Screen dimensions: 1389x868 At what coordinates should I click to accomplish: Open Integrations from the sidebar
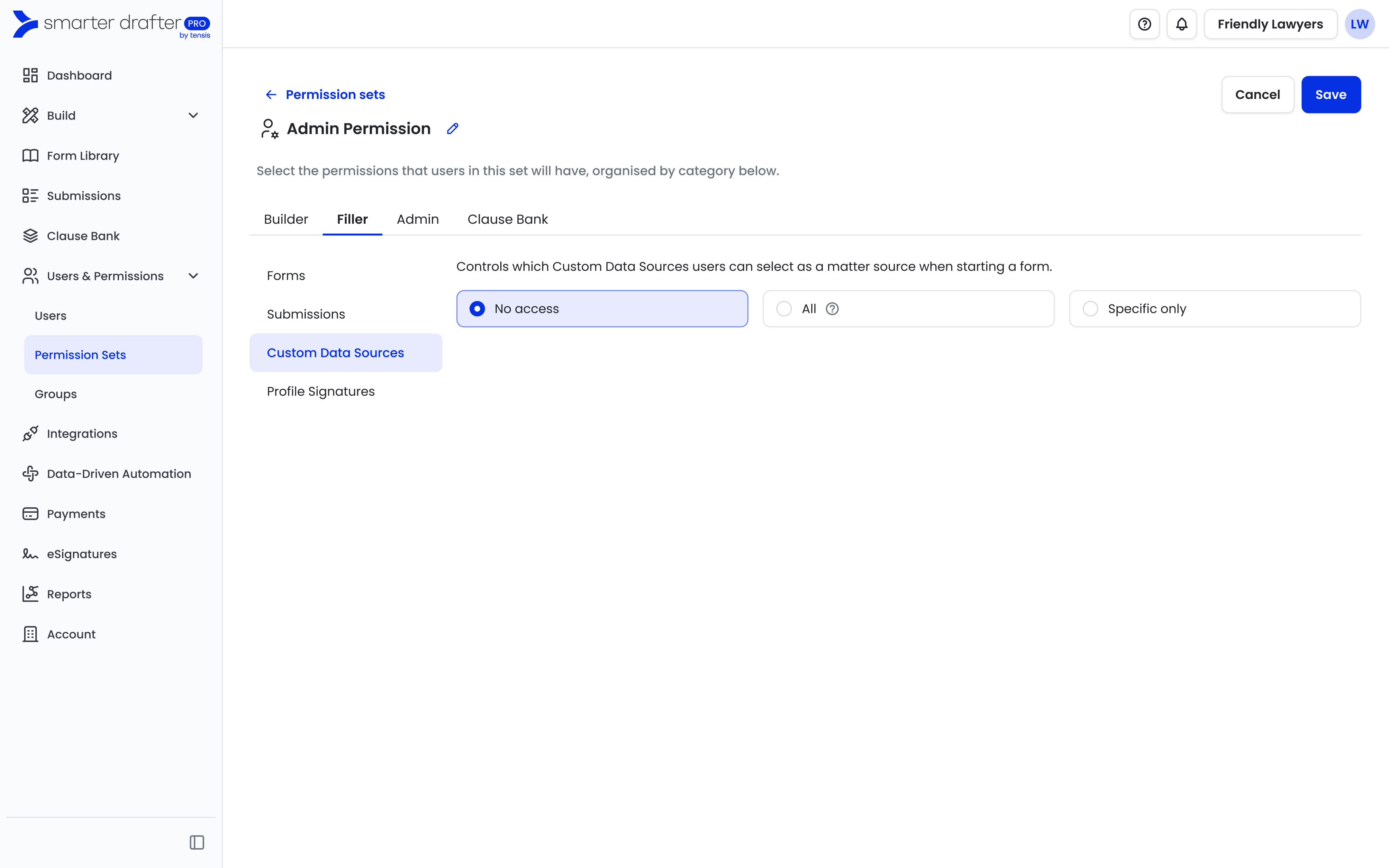81,434
